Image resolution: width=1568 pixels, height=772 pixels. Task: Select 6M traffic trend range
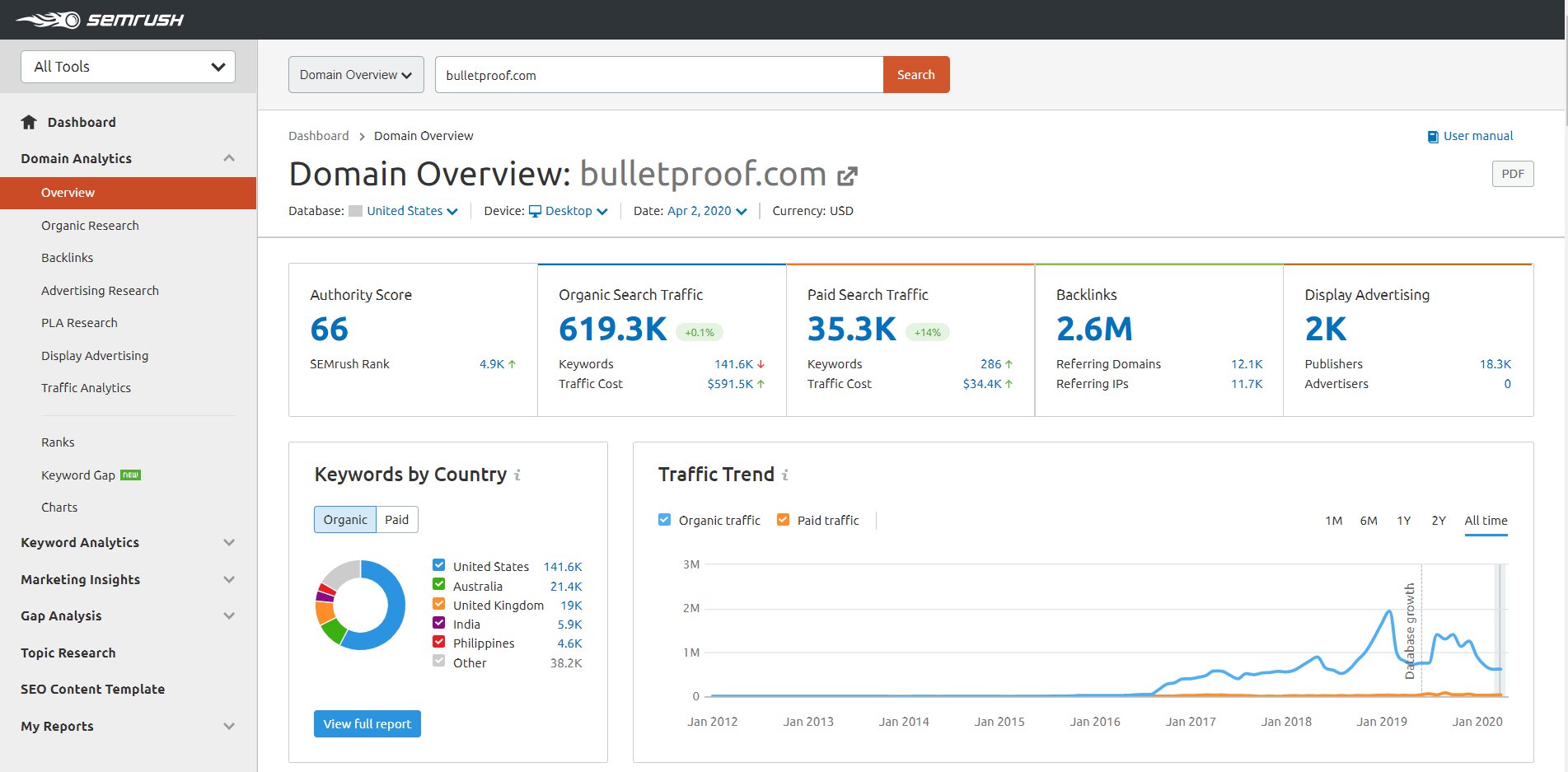pos(1369,521)
